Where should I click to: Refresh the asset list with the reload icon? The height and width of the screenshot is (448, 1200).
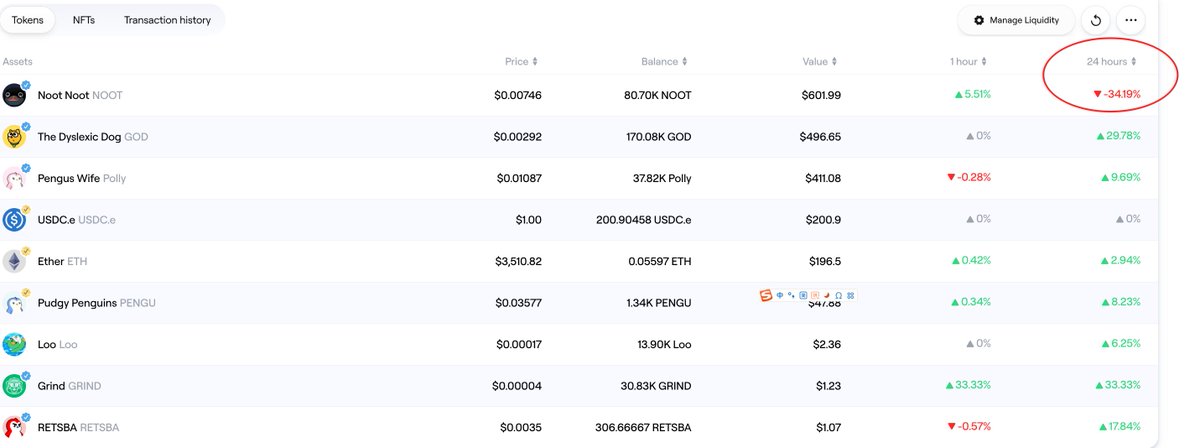click(x=1096, y=20)
